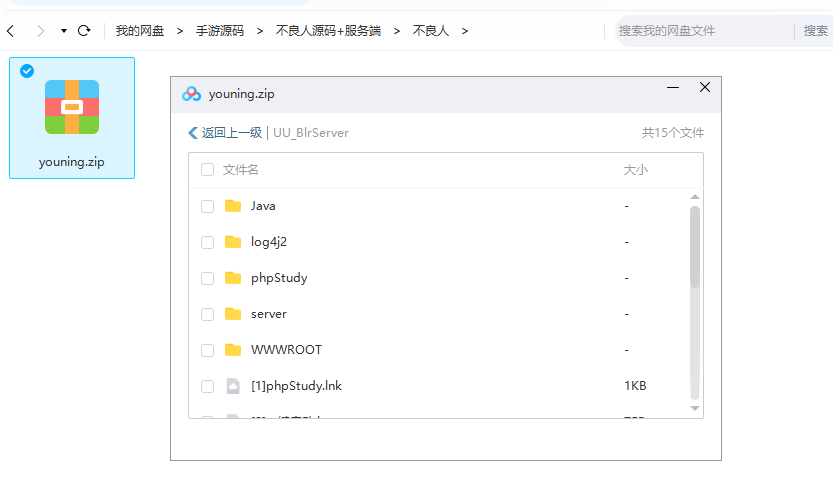This screenshot has height=492, width=833.
Task: Click the 共15个文件 file count label
Action: [673, 133]
